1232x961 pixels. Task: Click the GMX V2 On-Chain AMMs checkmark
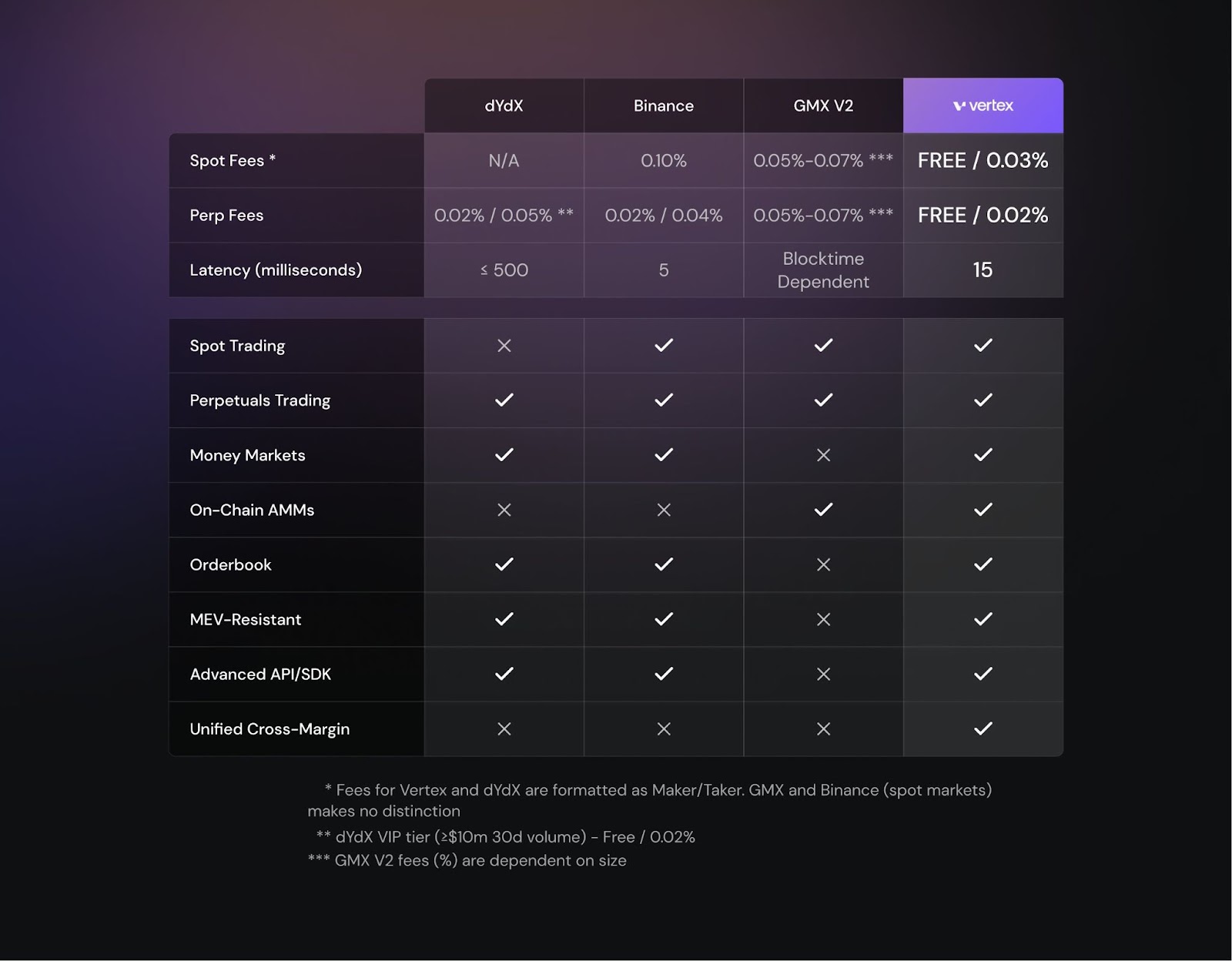(x=823, y=510)
